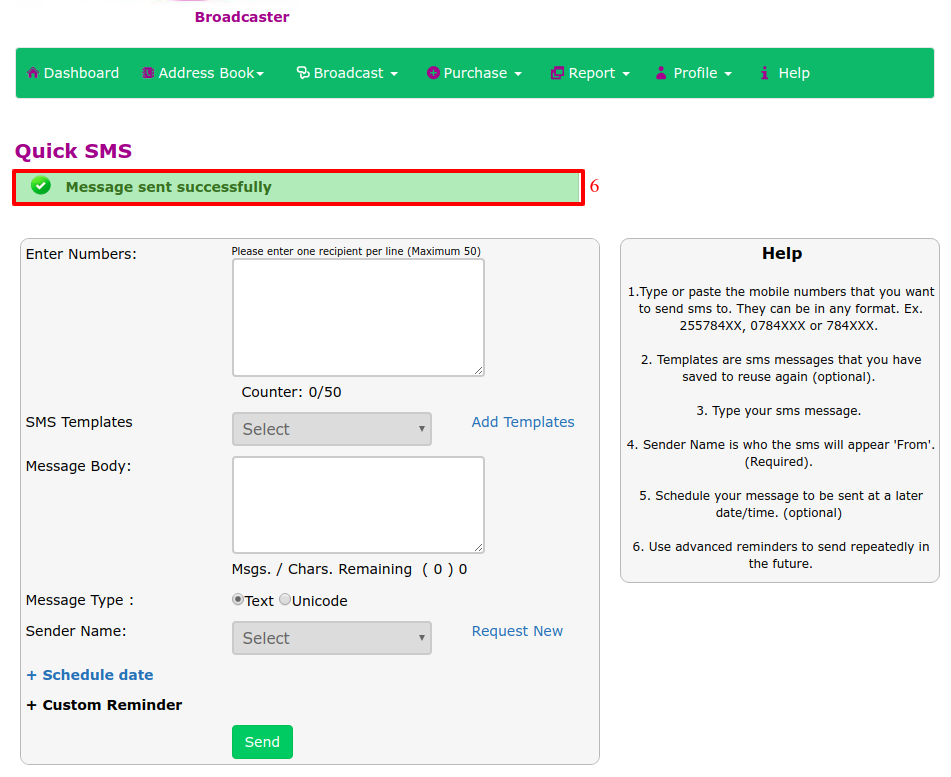Select the Text message type
This screenshot has width=951, height=777.
click(238, 599)
